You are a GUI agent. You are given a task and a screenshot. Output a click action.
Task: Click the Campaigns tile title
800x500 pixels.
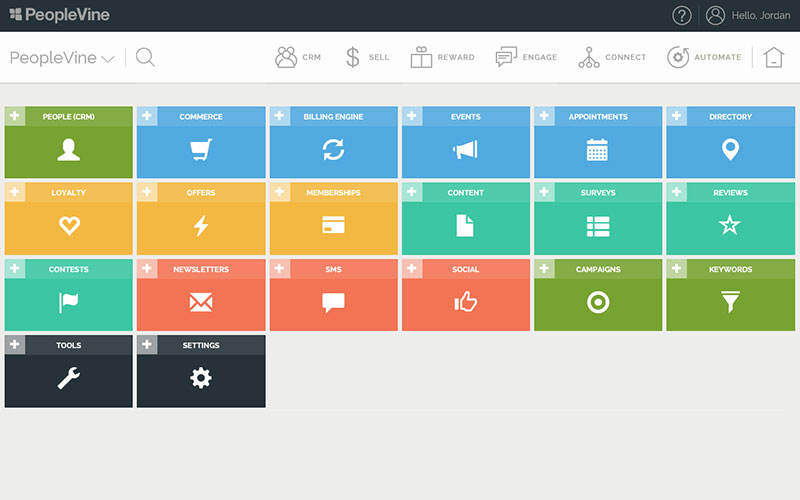598,269
